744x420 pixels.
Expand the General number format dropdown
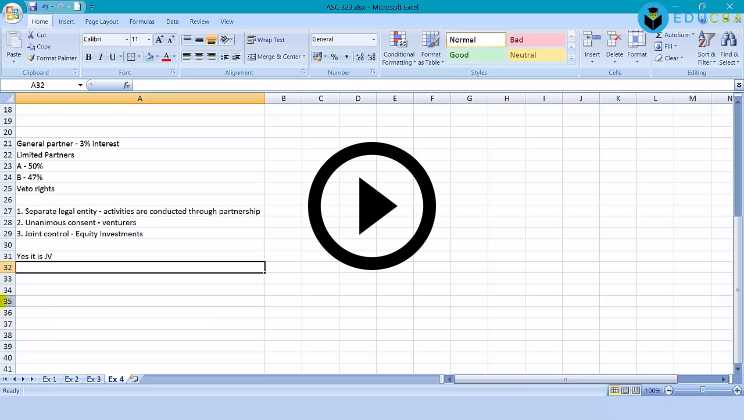374,40
